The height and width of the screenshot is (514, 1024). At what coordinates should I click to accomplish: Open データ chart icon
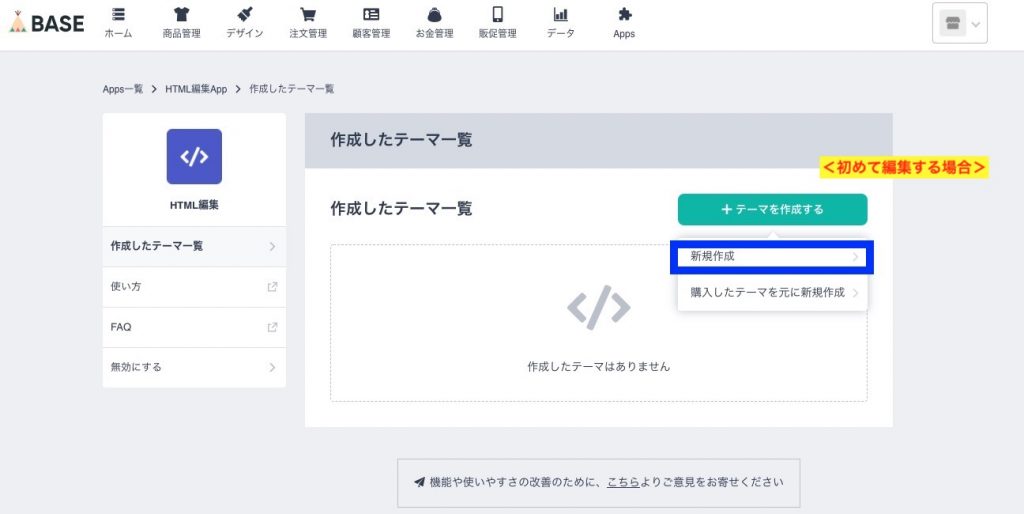[x=560, y=15]
